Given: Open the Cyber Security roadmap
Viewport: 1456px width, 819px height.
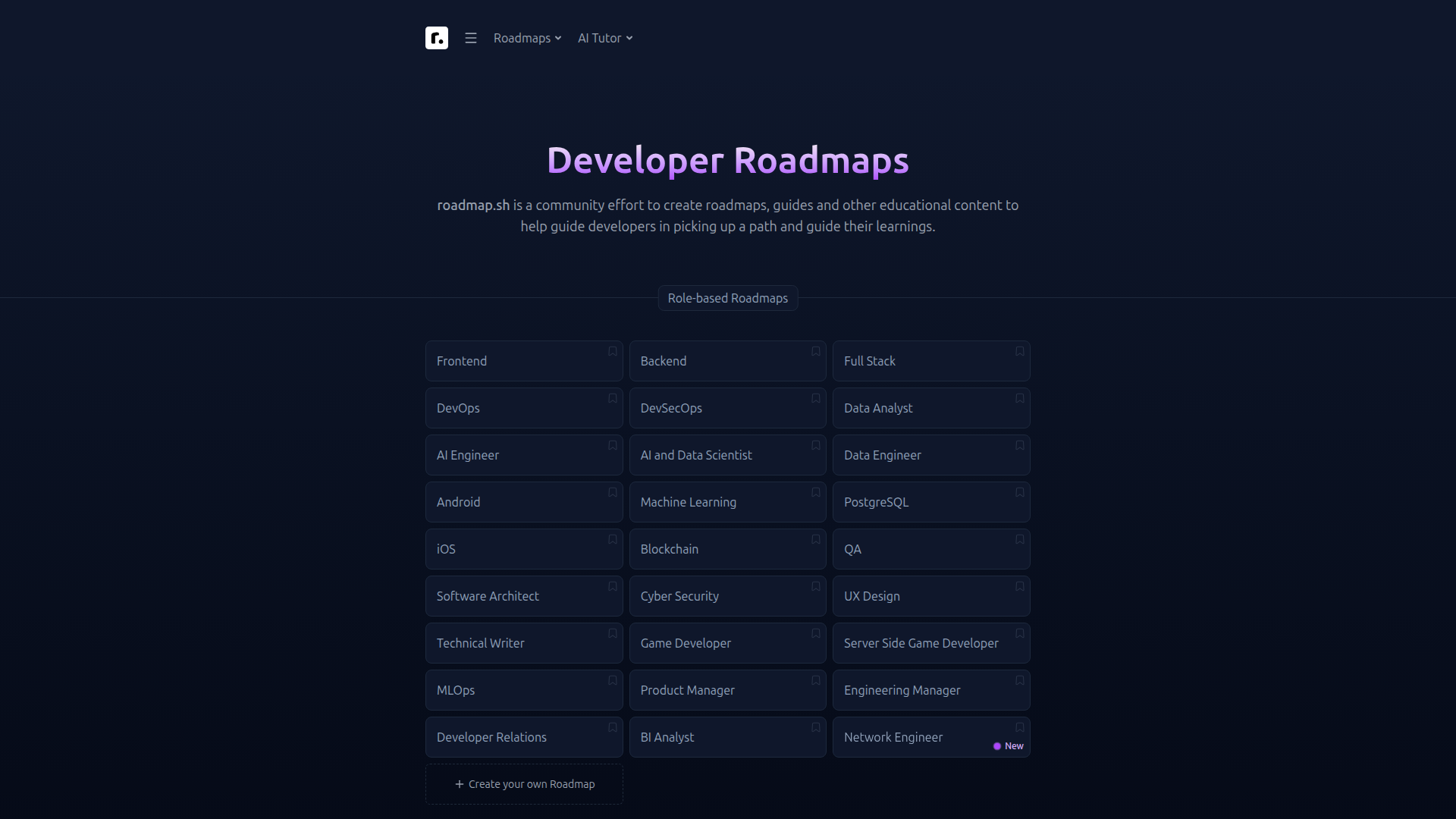Looking at the screenshot, I should [728, 596].
